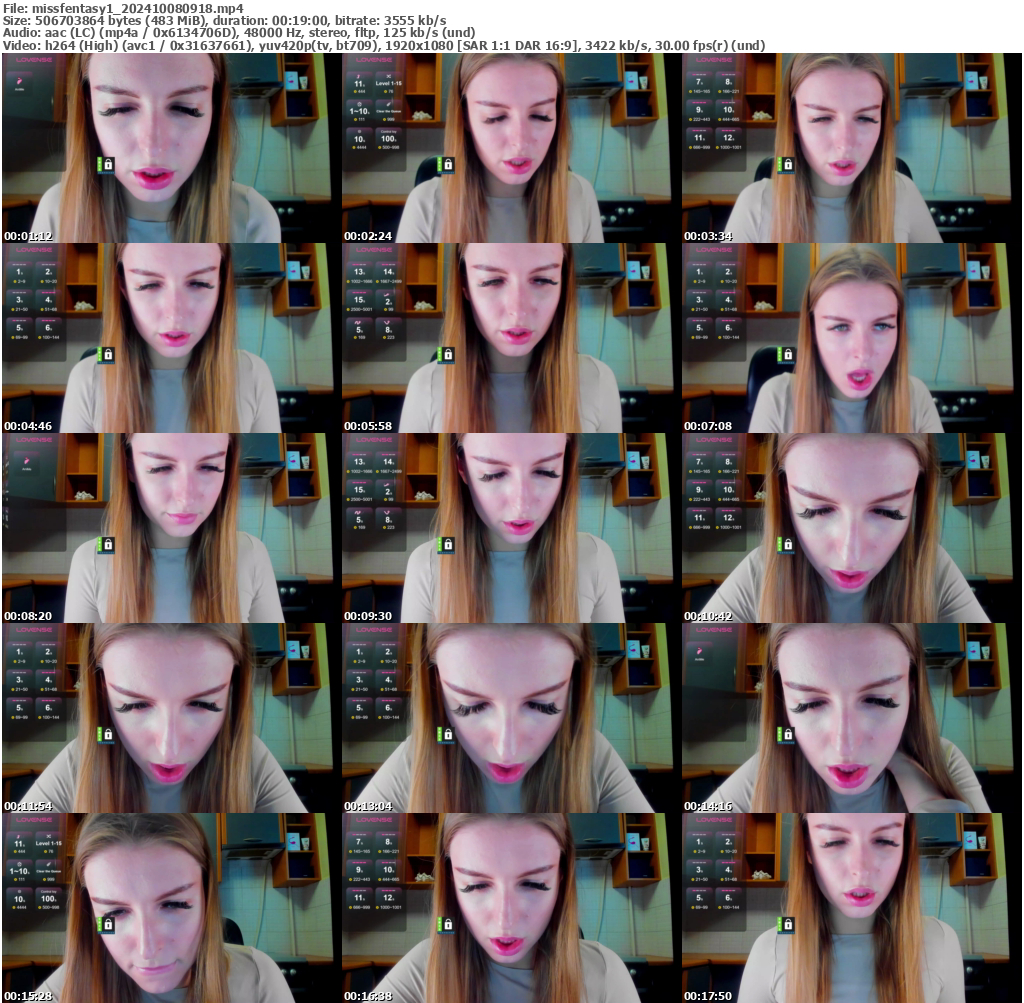Toggle tip option 15 in the menu
This screenshot has width=1024, height=1003.
358,300
